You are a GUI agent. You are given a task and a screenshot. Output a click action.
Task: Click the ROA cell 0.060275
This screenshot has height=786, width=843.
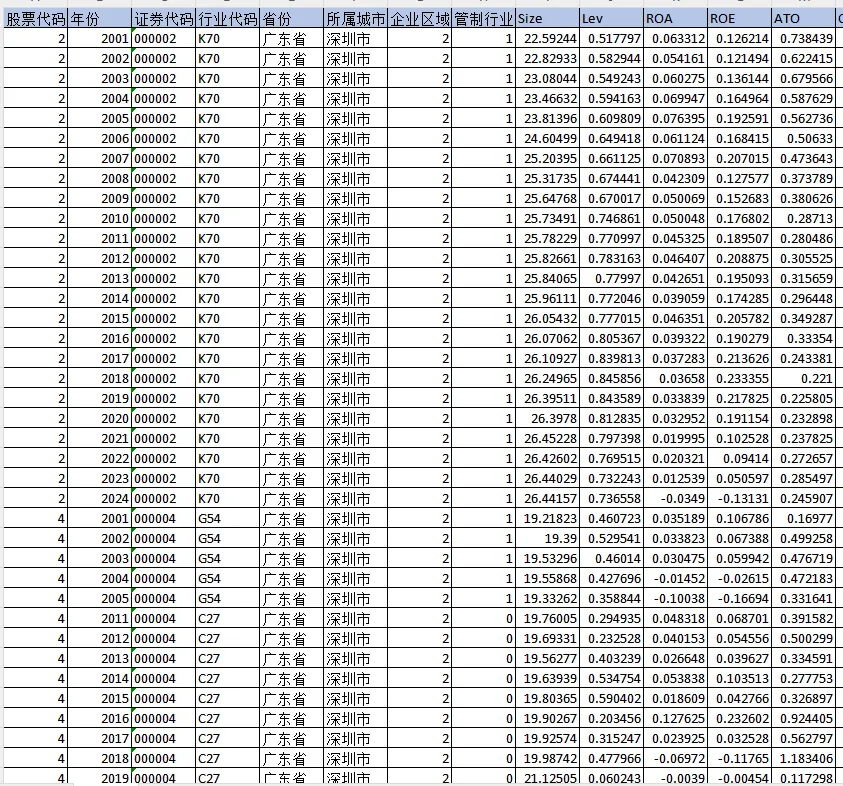tap(675, 78)
